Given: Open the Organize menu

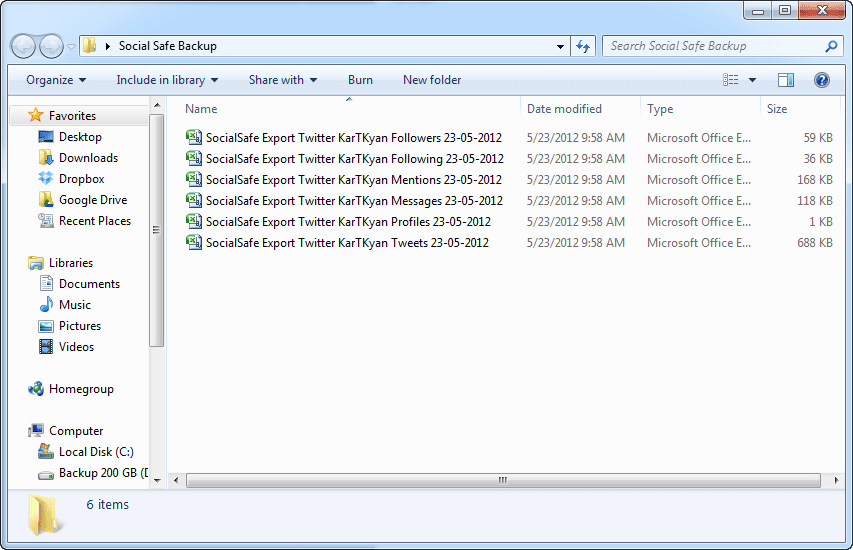Looking at the screenshot, I should [x=56, y=80].
